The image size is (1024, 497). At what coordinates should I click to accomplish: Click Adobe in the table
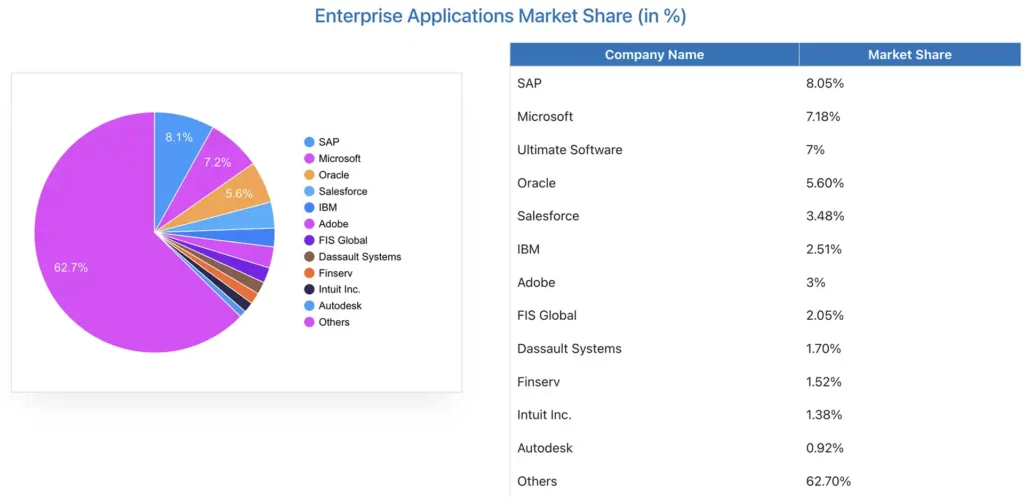coord(536,282)
